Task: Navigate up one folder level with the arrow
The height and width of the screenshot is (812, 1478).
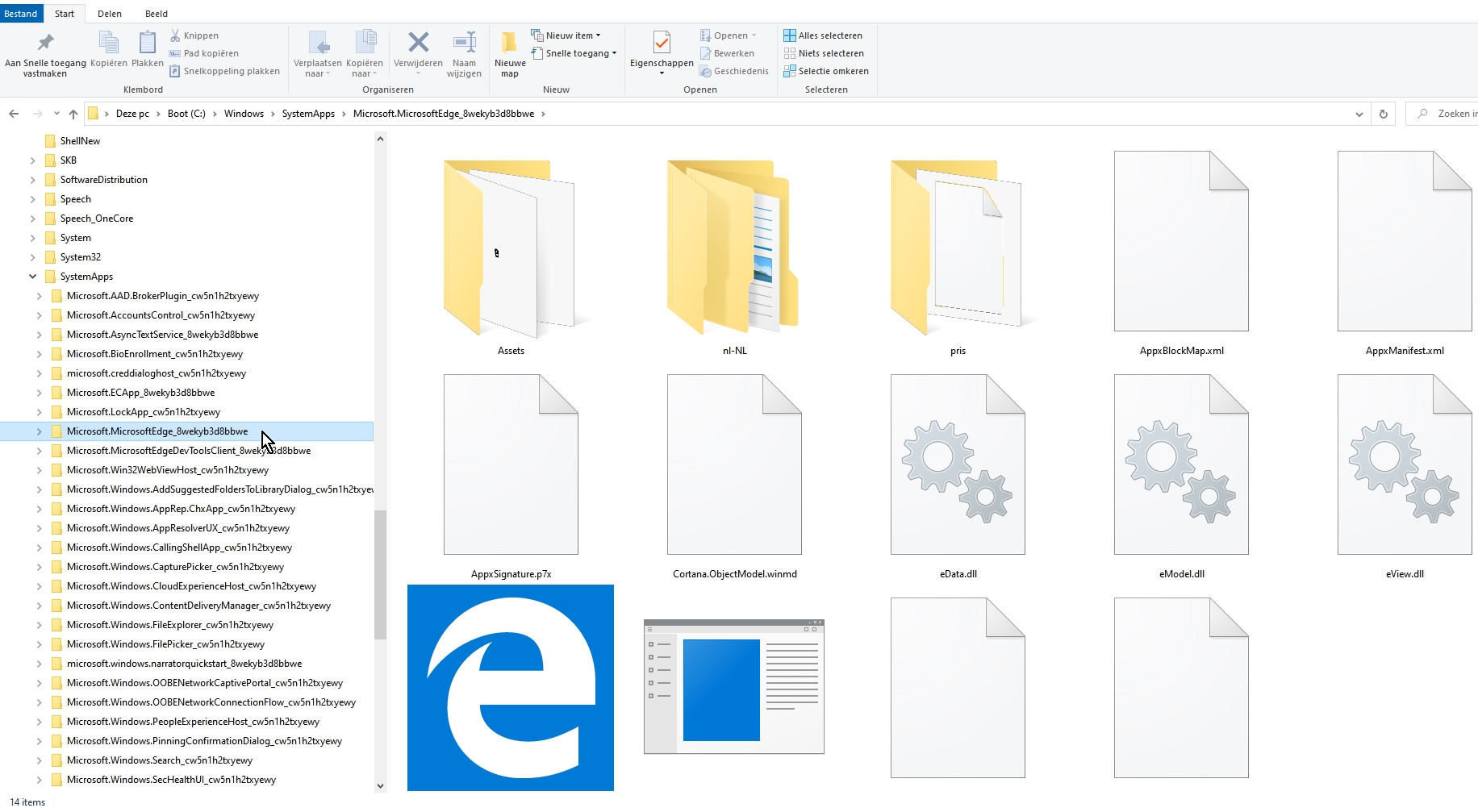Action: pos(73,114)
